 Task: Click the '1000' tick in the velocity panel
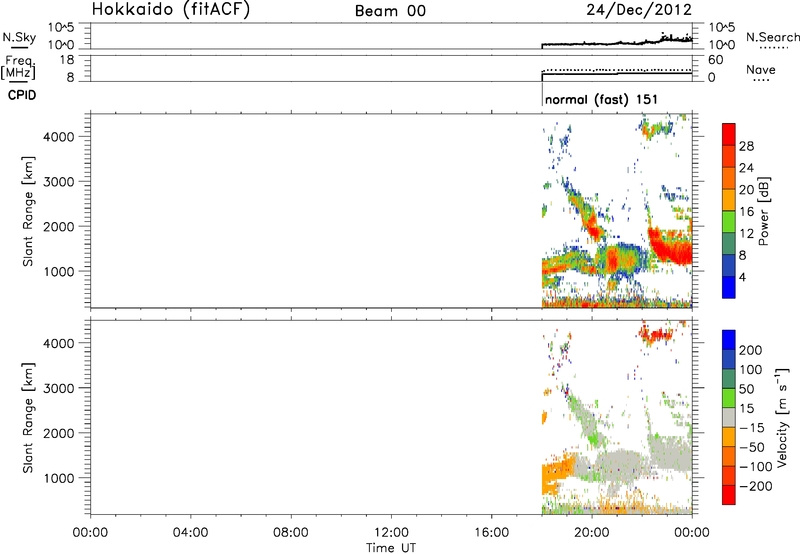click(59, 478)
